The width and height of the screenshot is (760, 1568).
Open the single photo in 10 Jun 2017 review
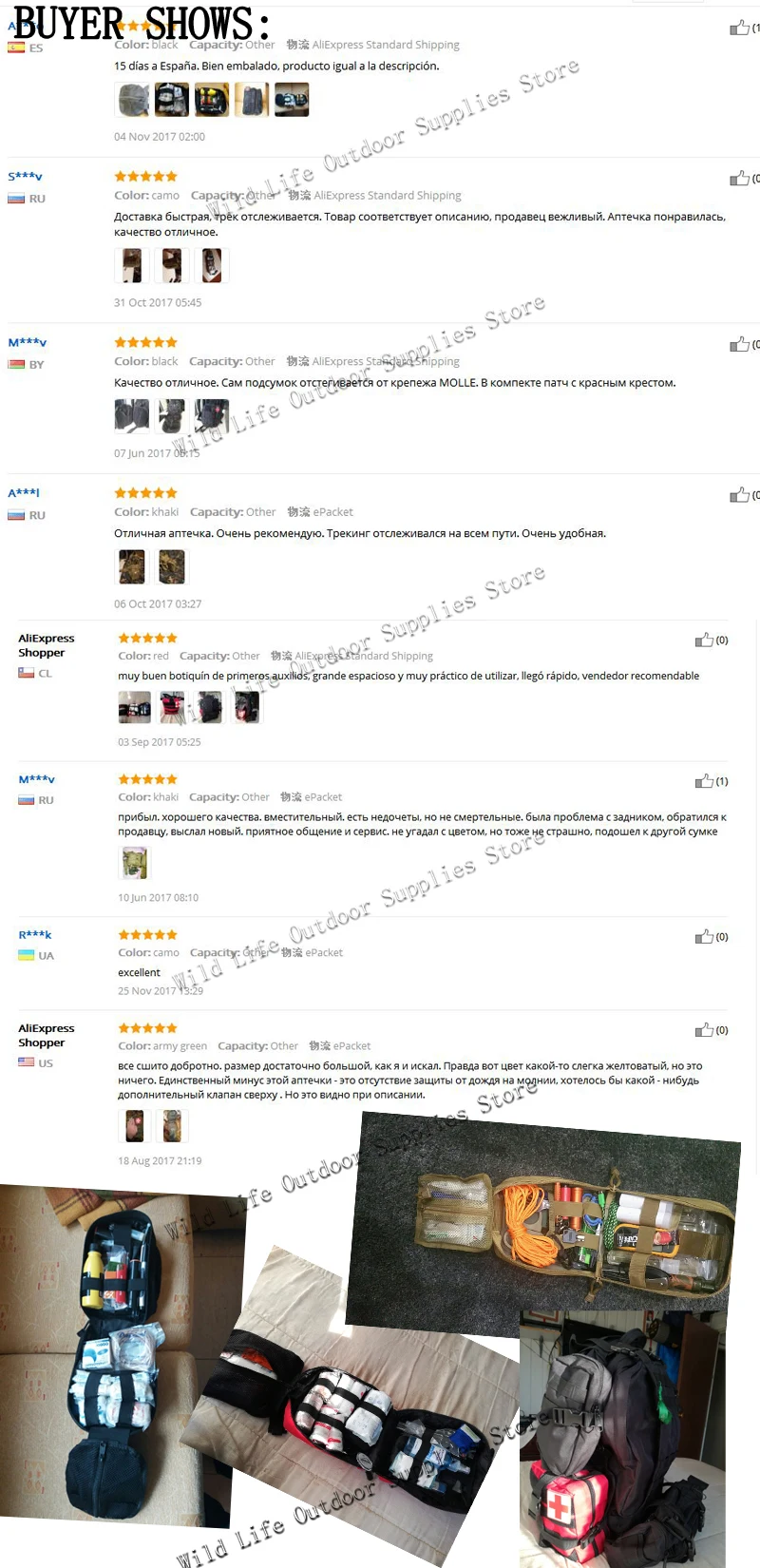point(135,862)
